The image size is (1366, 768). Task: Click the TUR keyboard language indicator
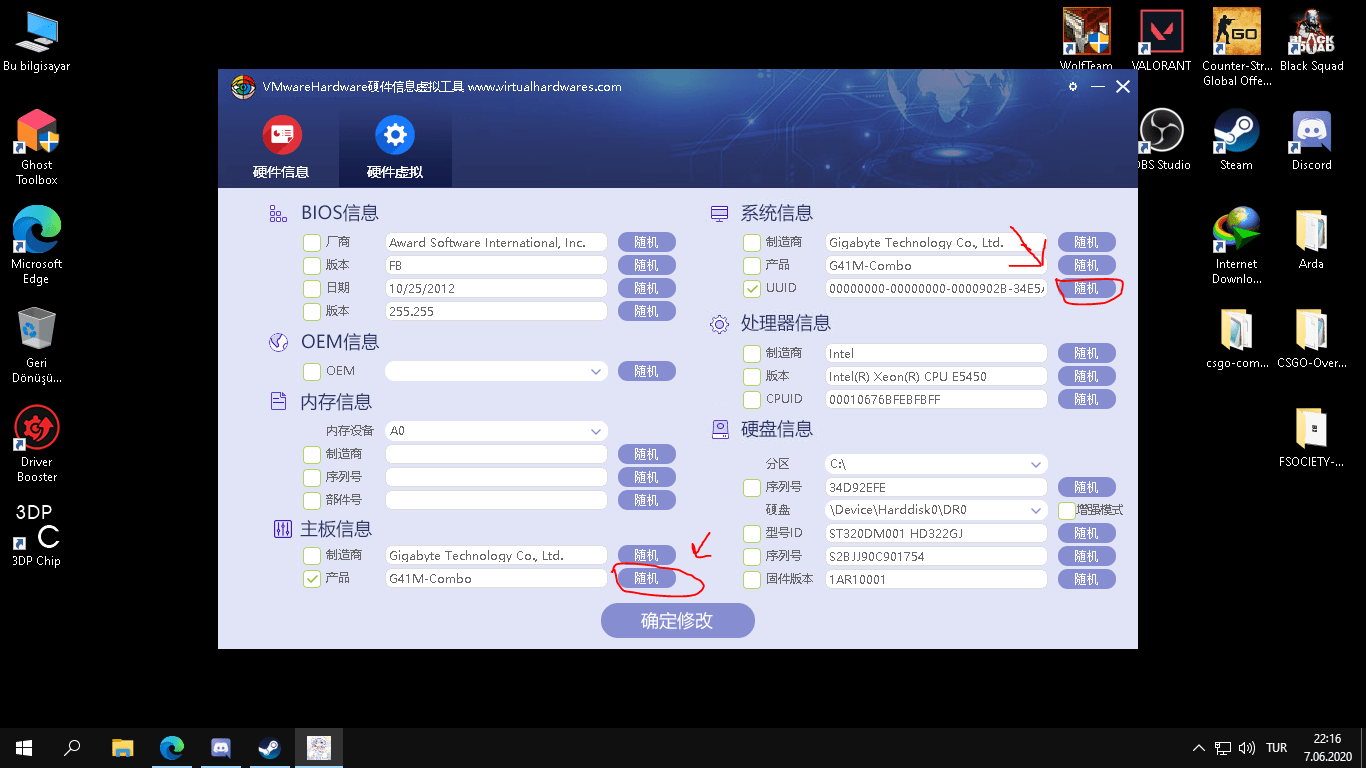point(1276,748)
